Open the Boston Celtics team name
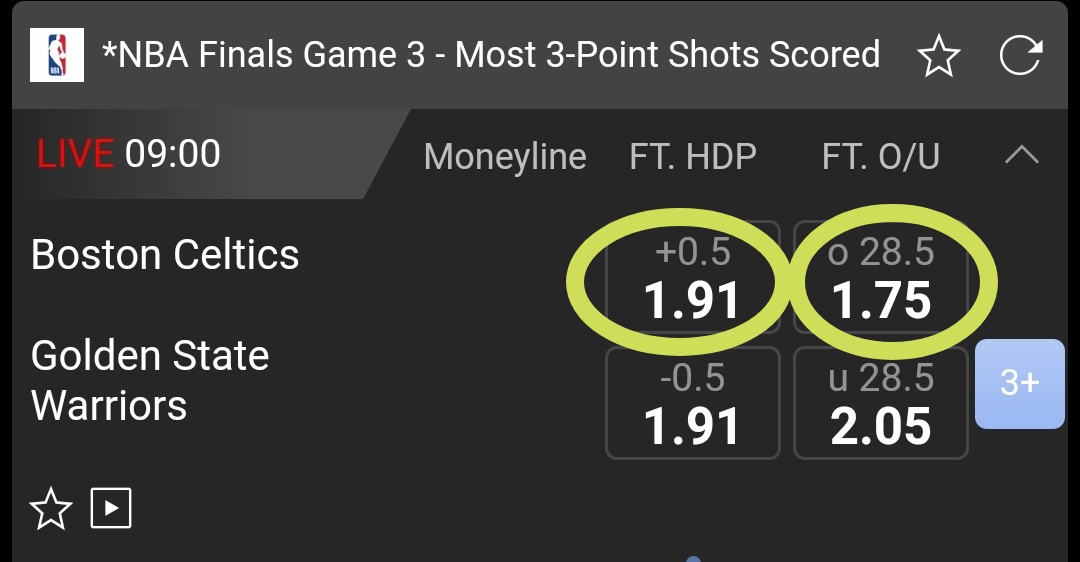 [x=165, y=255]
